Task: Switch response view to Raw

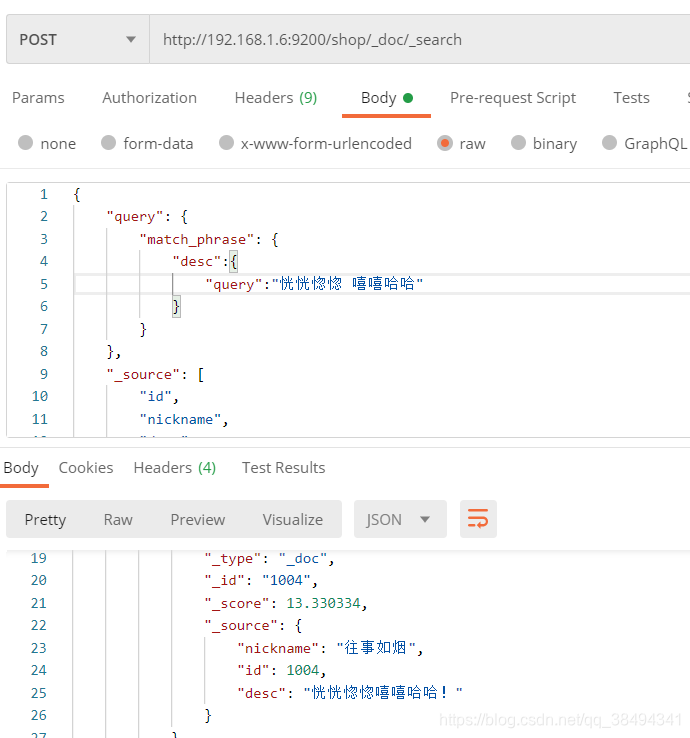Action: (118, 519)
